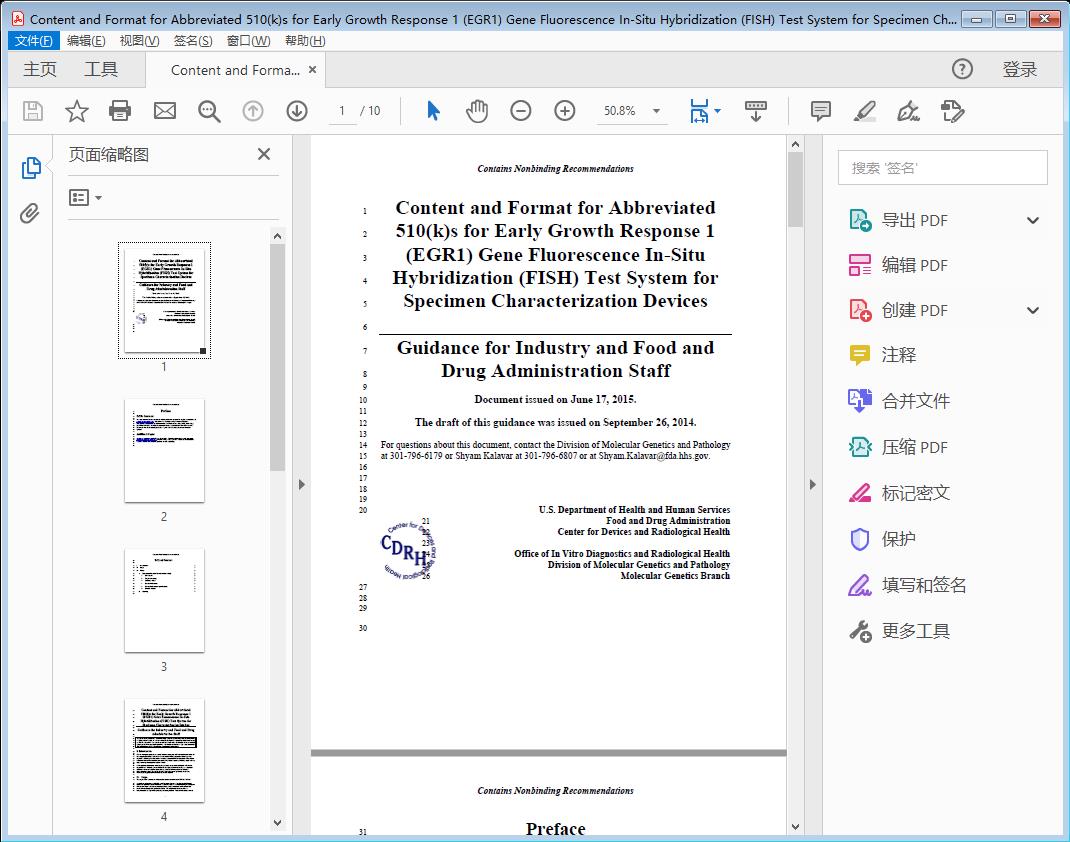
Task: Email the PDF using the envelope icon
Action: [164, 111]
